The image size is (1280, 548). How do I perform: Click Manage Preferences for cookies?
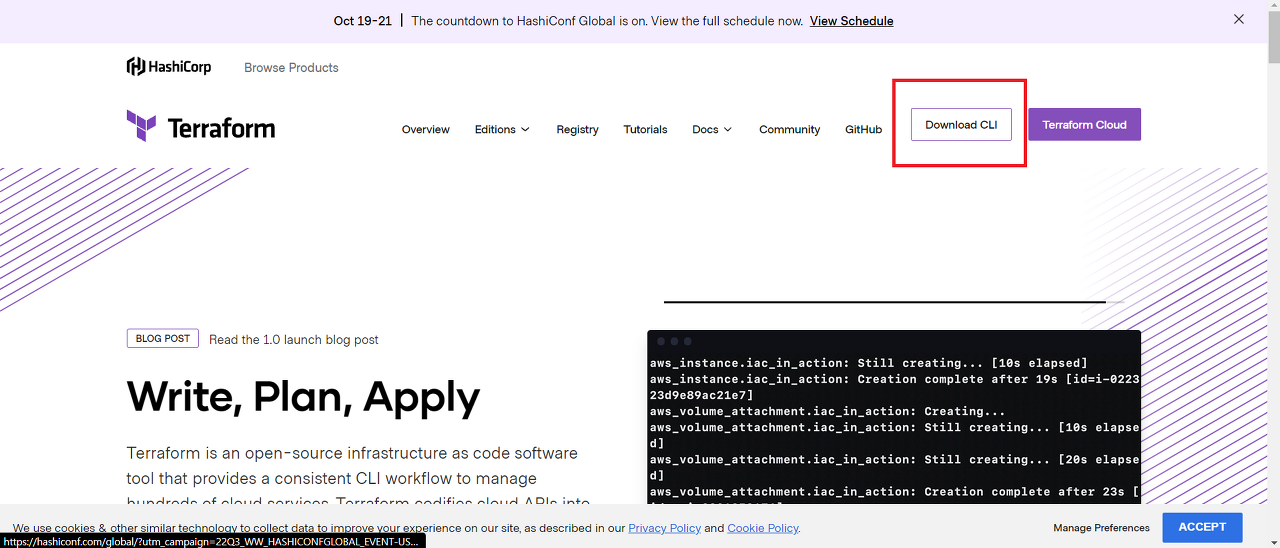coord(1101,528)
